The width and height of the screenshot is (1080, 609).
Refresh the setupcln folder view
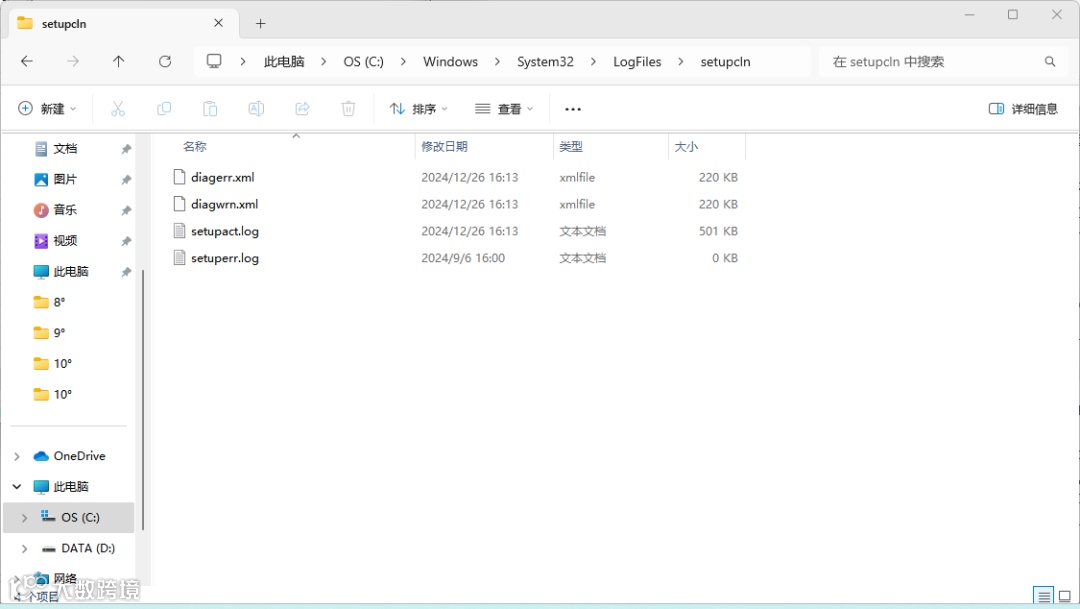point(165,61)
